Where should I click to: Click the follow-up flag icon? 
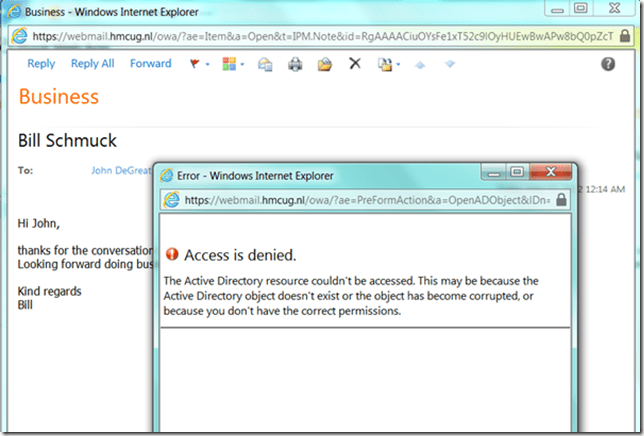coord(194,64)
